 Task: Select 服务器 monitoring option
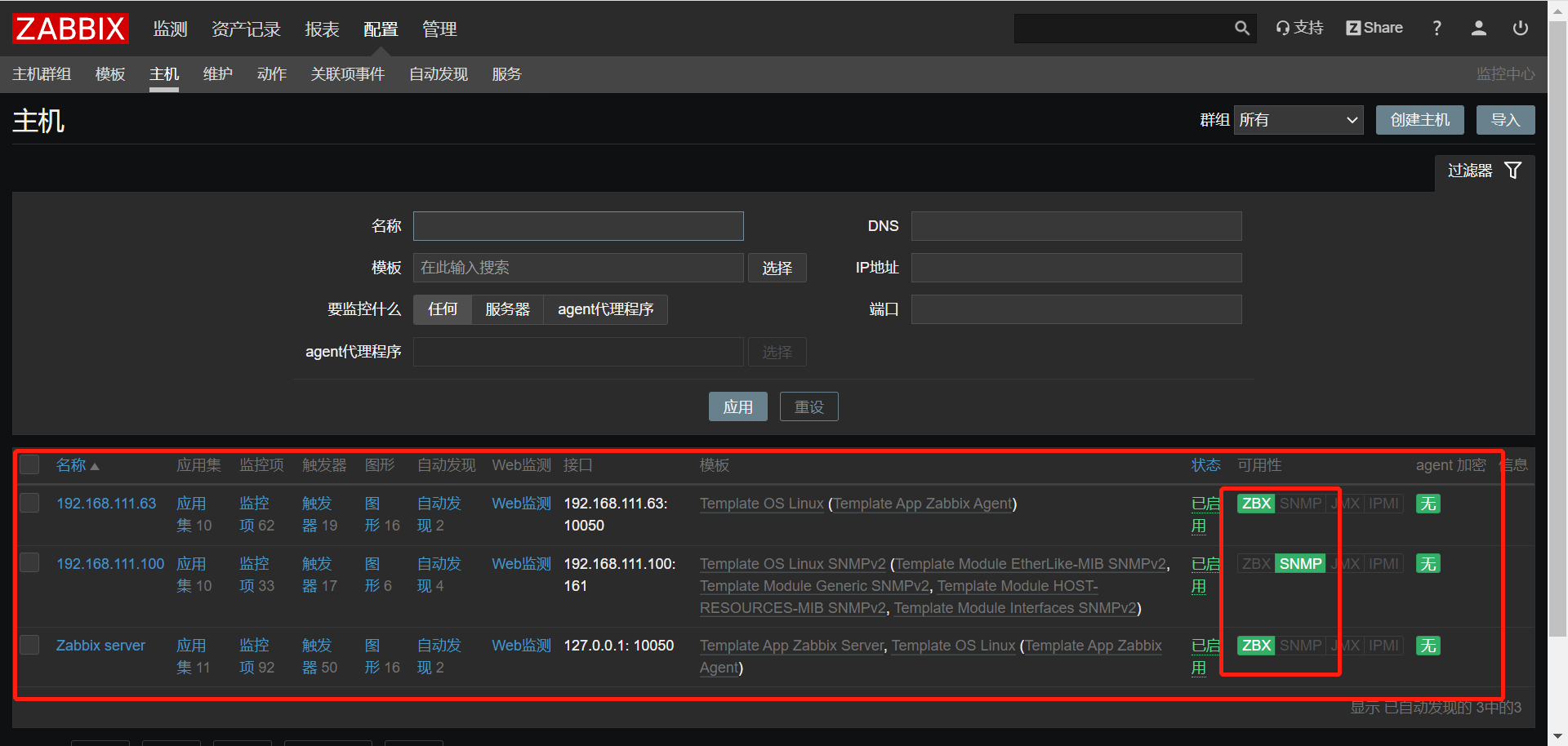tap(507, 309)
